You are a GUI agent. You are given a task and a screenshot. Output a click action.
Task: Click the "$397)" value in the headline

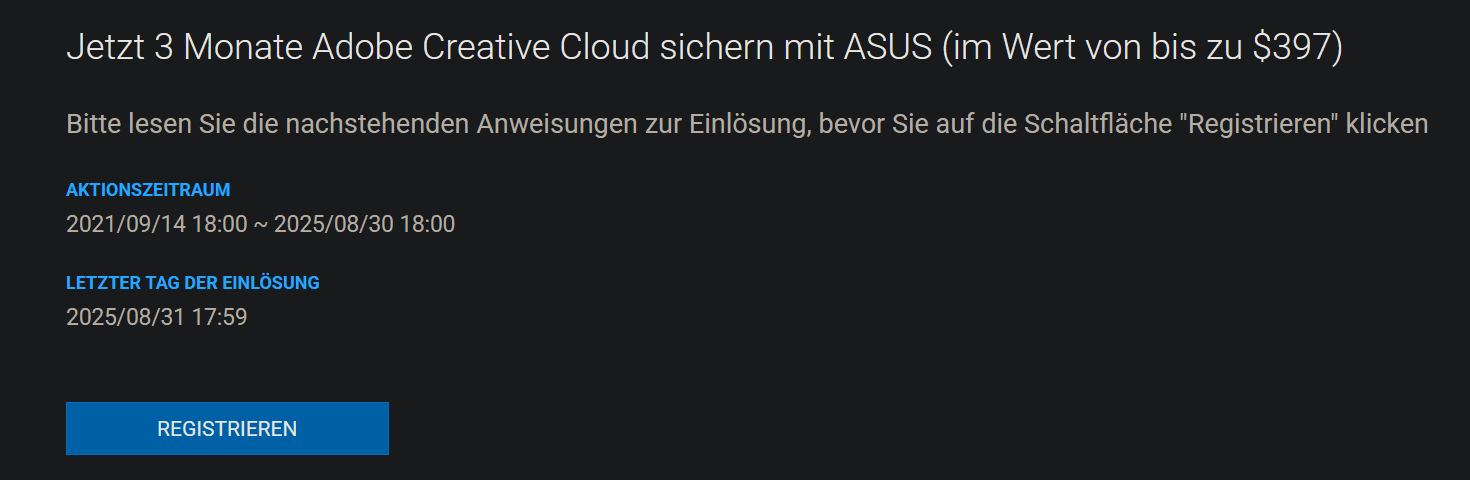click(x=1298, y=48)
